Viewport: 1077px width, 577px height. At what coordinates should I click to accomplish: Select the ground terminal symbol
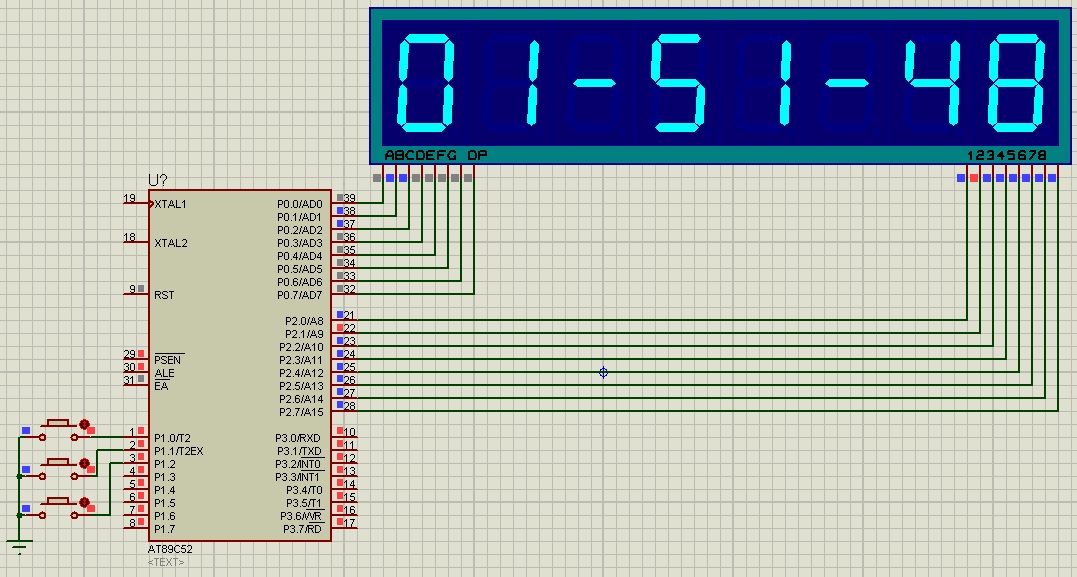click(x=19, y=547)
